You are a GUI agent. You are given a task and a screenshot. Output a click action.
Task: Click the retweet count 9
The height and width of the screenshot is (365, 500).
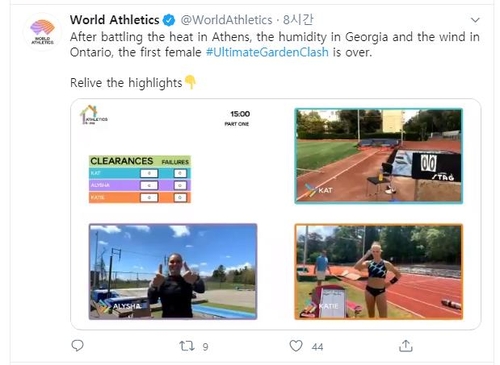click(x=205, y=347)
